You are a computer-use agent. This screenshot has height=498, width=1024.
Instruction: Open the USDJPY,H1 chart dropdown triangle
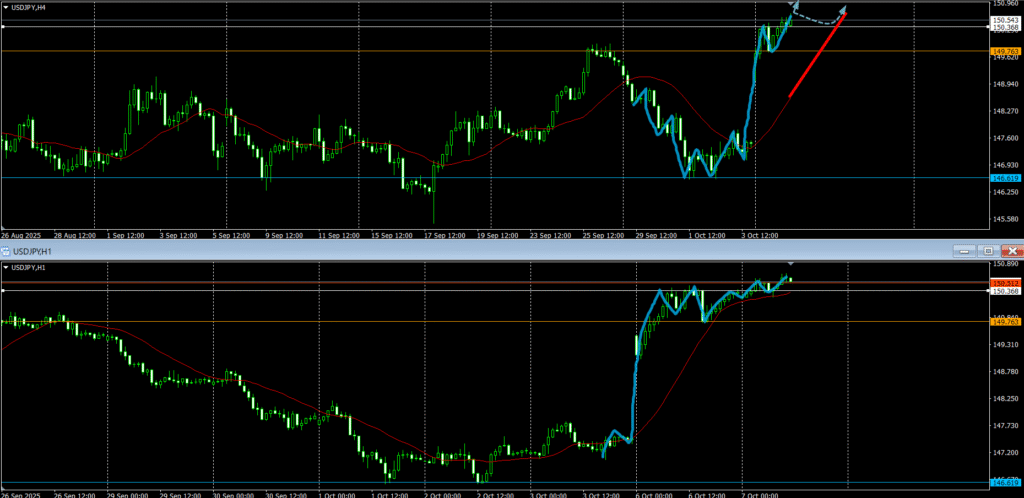[x=6, y=268]
